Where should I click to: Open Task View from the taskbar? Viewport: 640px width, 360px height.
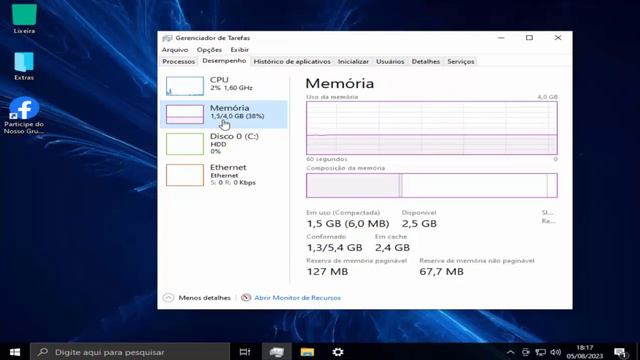click(x=245, y=352)
